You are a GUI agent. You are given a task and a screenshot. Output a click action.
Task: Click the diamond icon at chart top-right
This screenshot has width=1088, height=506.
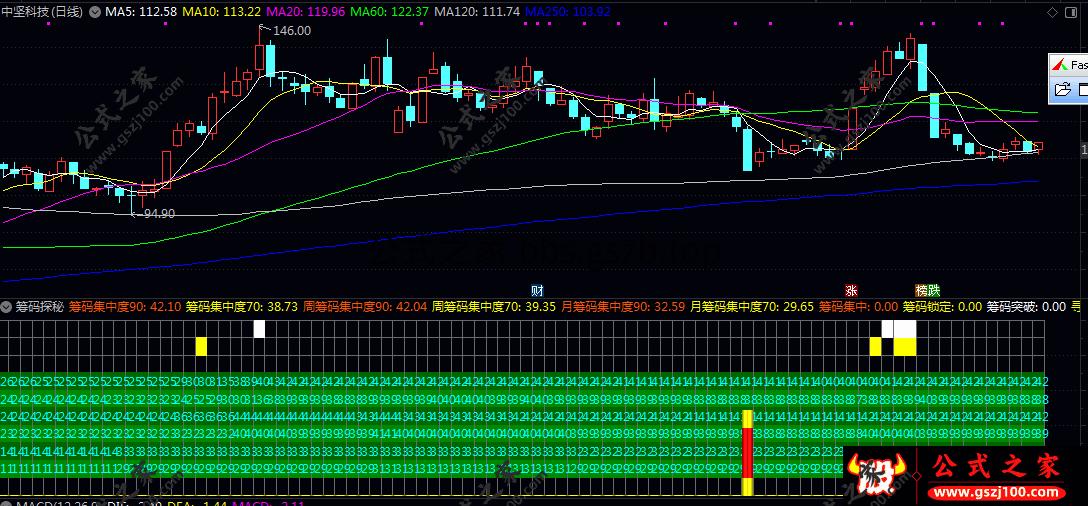1052,12
